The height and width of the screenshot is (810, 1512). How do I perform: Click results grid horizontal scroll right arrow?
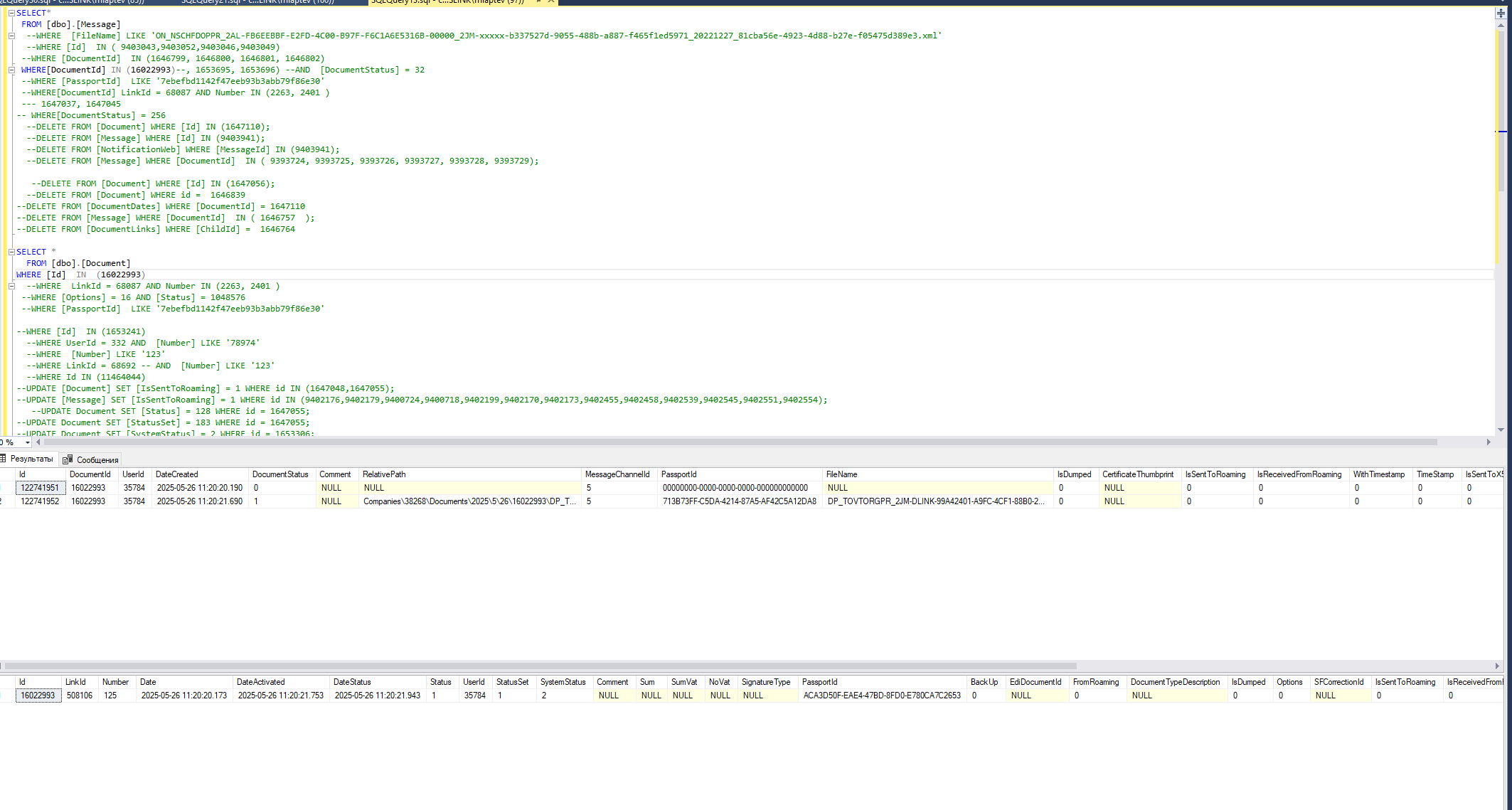click(1497, 666)
